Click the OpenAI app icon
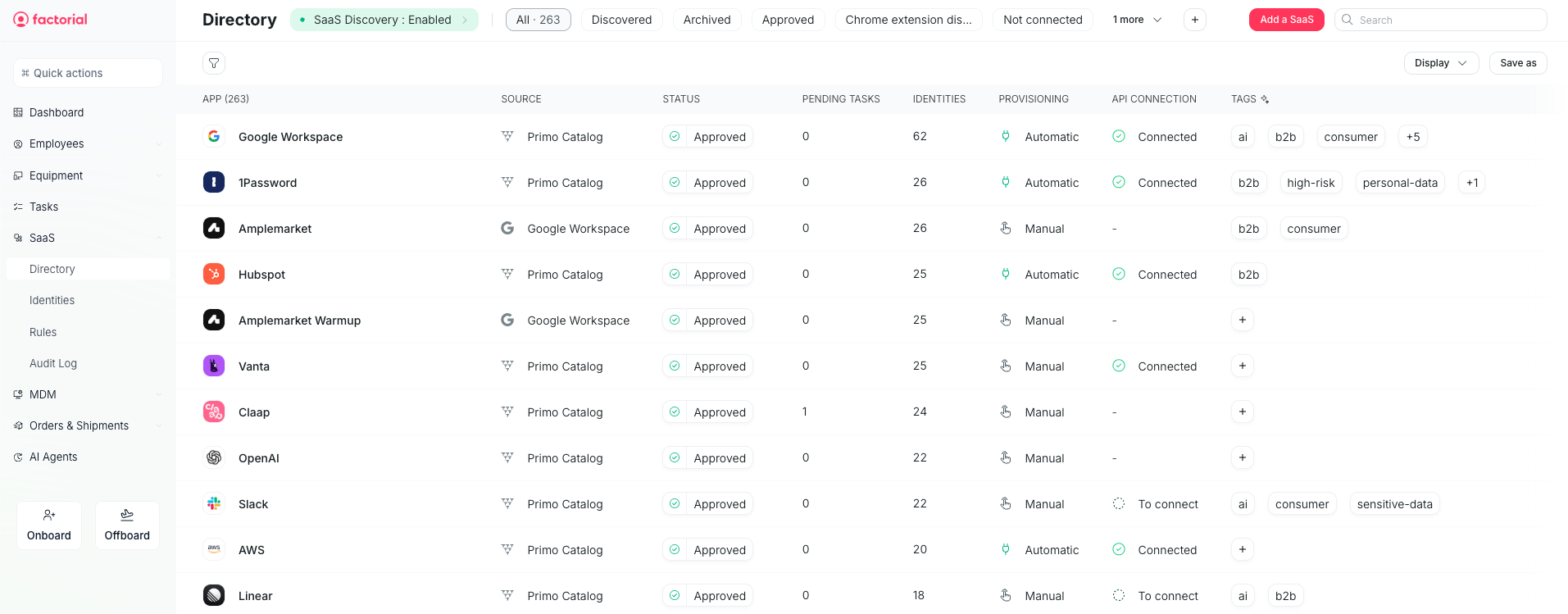 pyautogui.click(x=214, y=458)
